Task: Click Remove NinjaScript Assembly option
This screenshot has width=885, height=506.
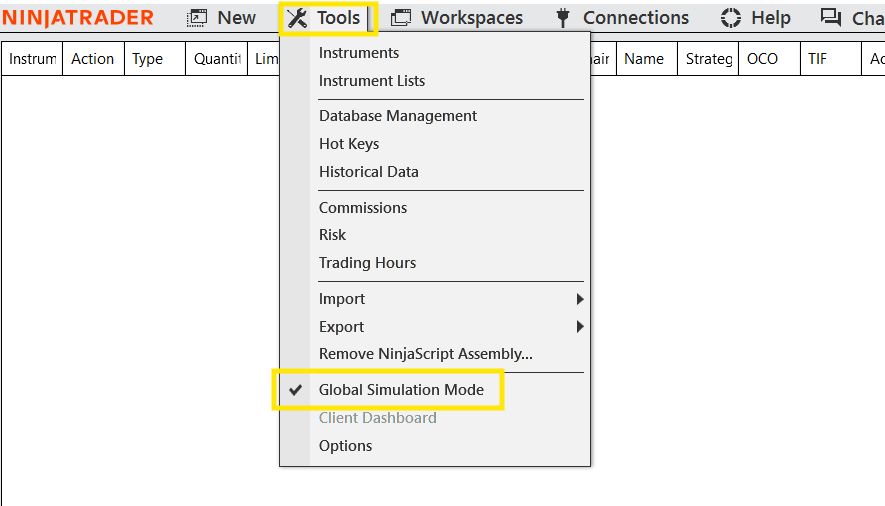Action: tap(426, 354)
